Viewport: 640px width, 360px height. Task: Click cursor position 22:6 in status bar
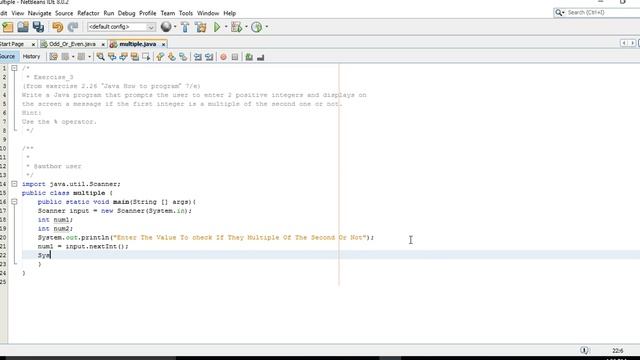(618, 351)
